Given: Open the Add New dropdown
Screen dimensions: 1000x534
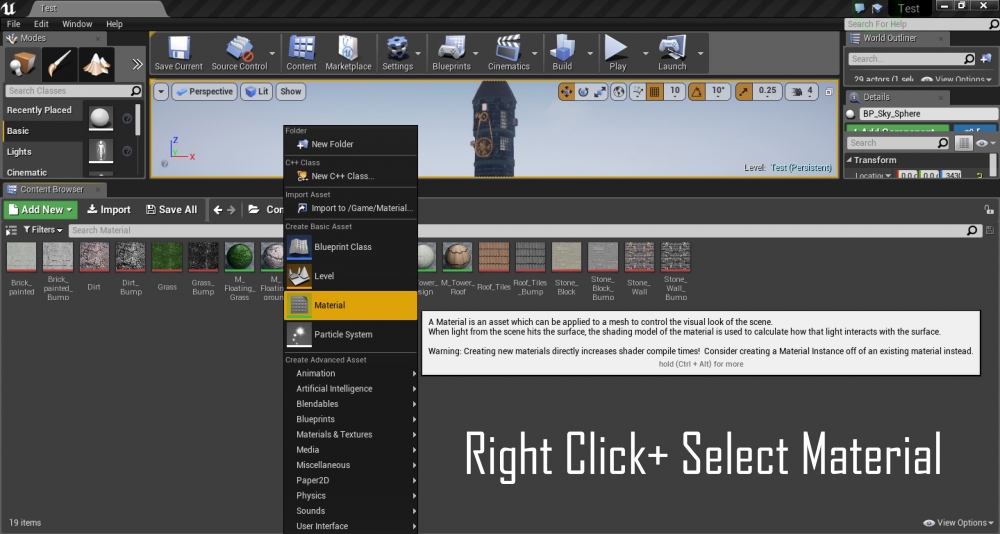Looking at the screenshot, I should click(40, 210).
